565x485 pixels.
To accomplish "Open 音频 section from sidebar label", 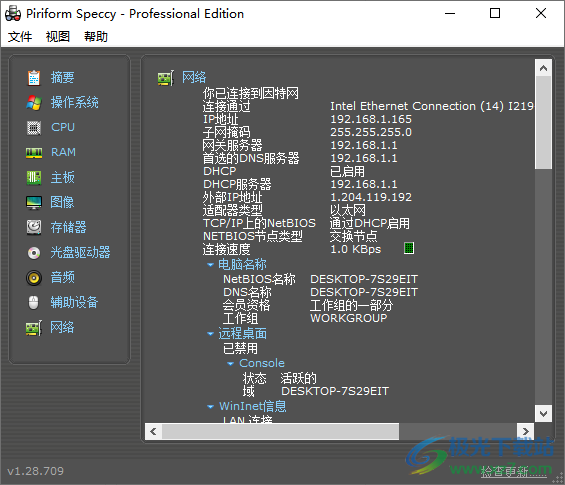I will (x=62, y=277).
